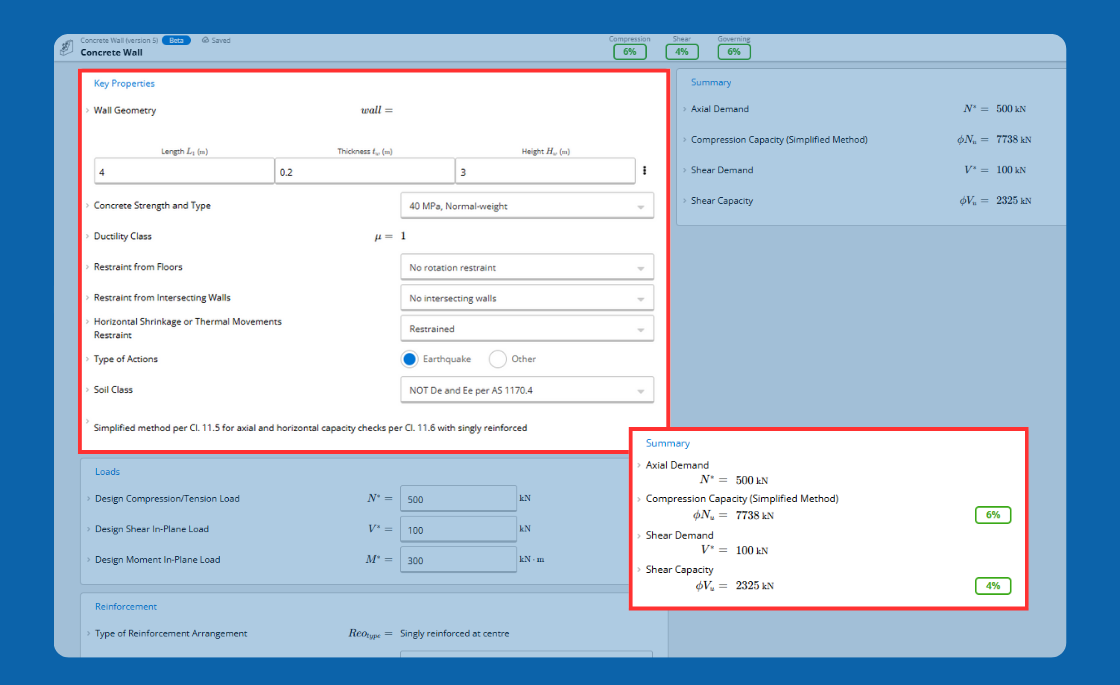Click the Height Hw input field
This screenshot has width=1120, height=685.
pyautogui.click(x=546, y=171)
